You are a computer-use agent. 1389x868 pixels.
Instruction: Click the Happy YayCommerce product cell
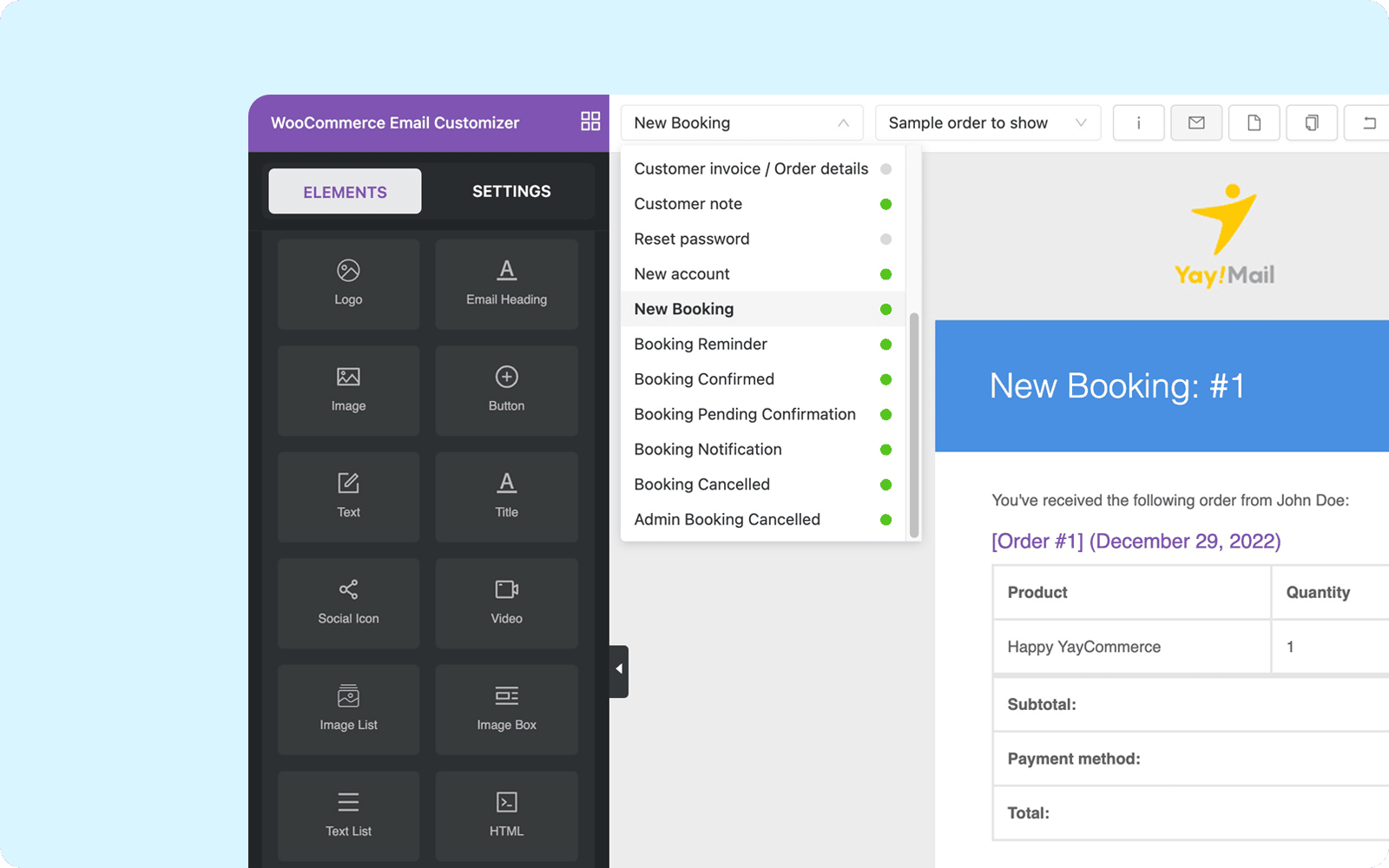1131,647
